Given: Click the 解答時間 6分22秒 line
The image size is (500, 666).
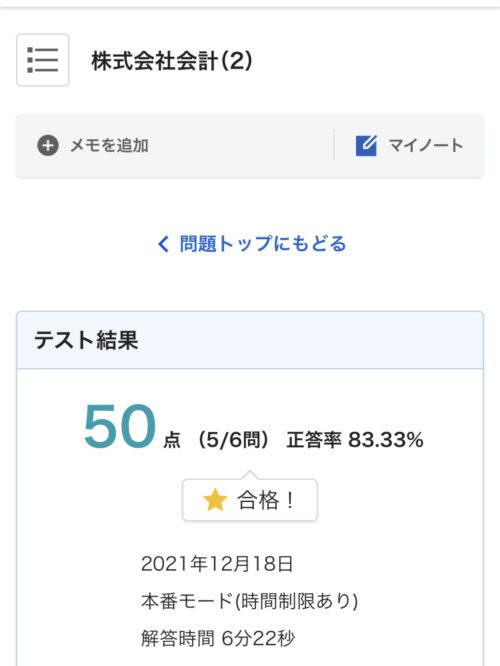Looking at the screenshot, I should pos(218,638).
